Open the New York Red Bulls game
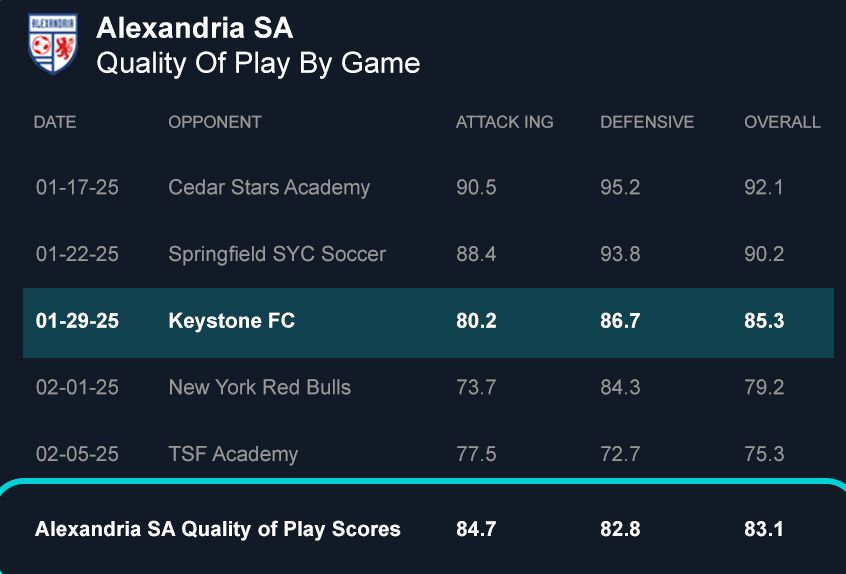 (x=260, y=388)
